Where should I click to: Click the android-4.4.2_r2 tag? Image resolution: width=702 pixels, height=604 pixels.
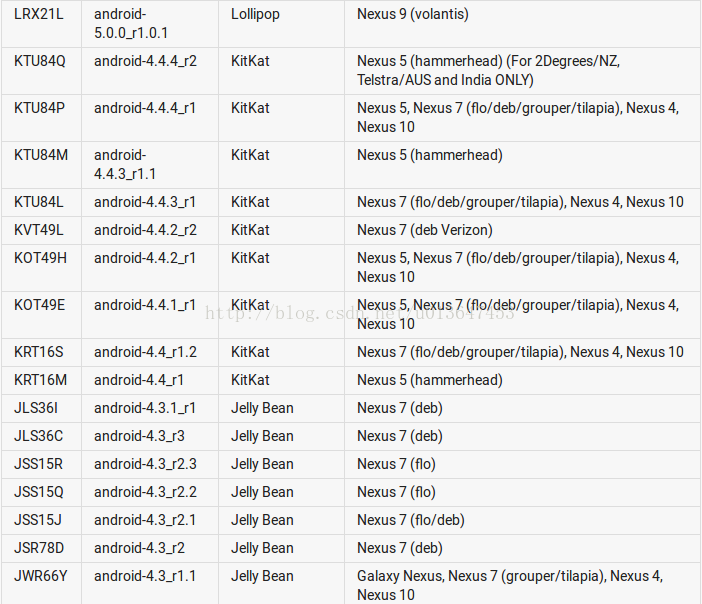point(145,230)
